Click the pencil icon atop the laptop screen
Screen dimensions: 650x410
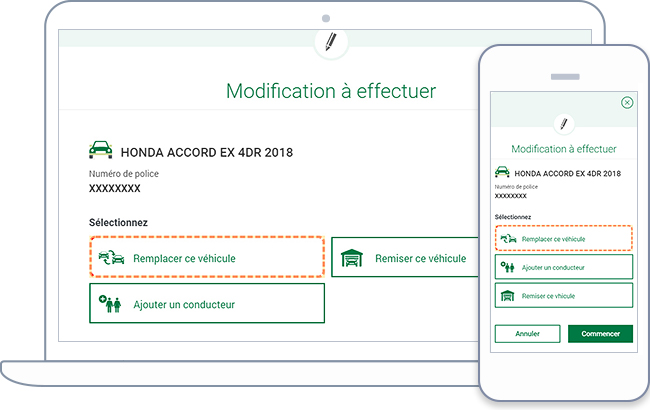click(x=331, y=42)
